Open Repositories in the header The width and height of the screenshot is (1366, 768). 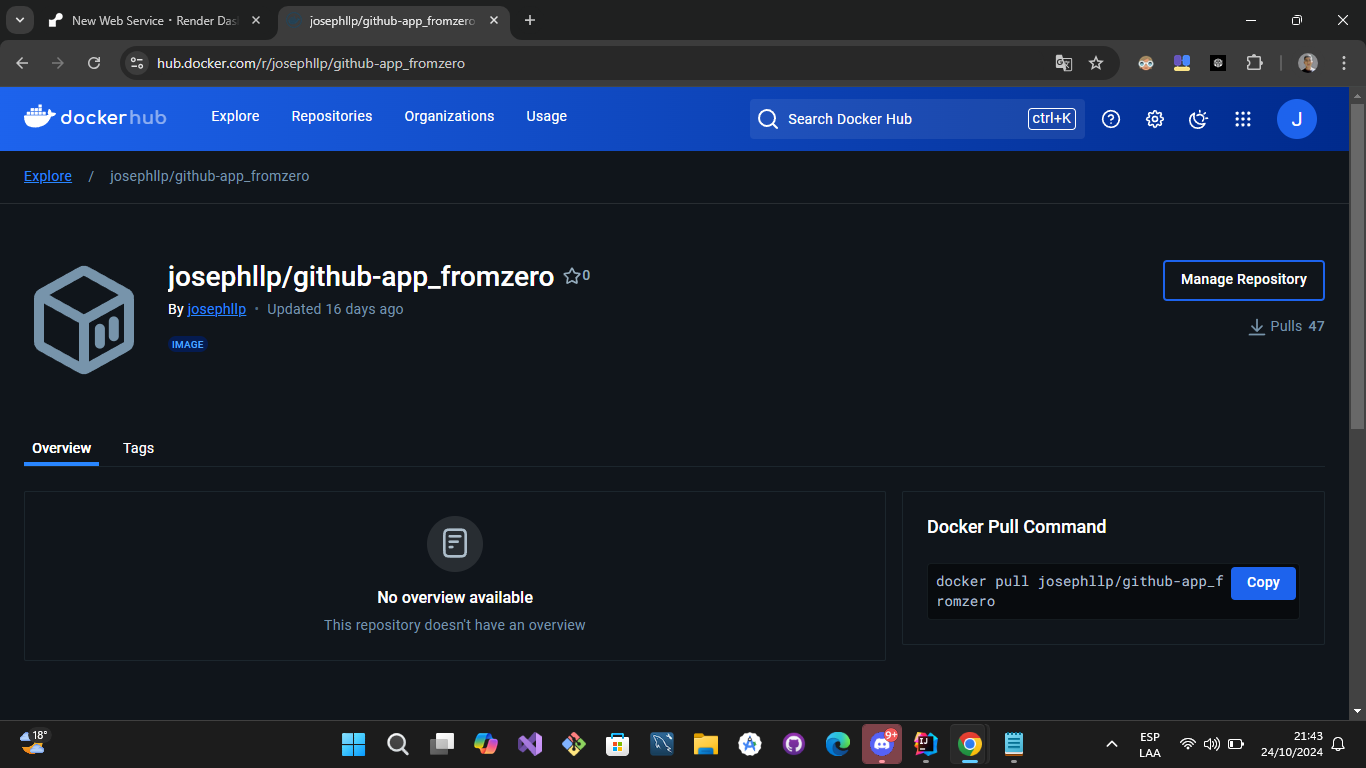click(332, 116)
